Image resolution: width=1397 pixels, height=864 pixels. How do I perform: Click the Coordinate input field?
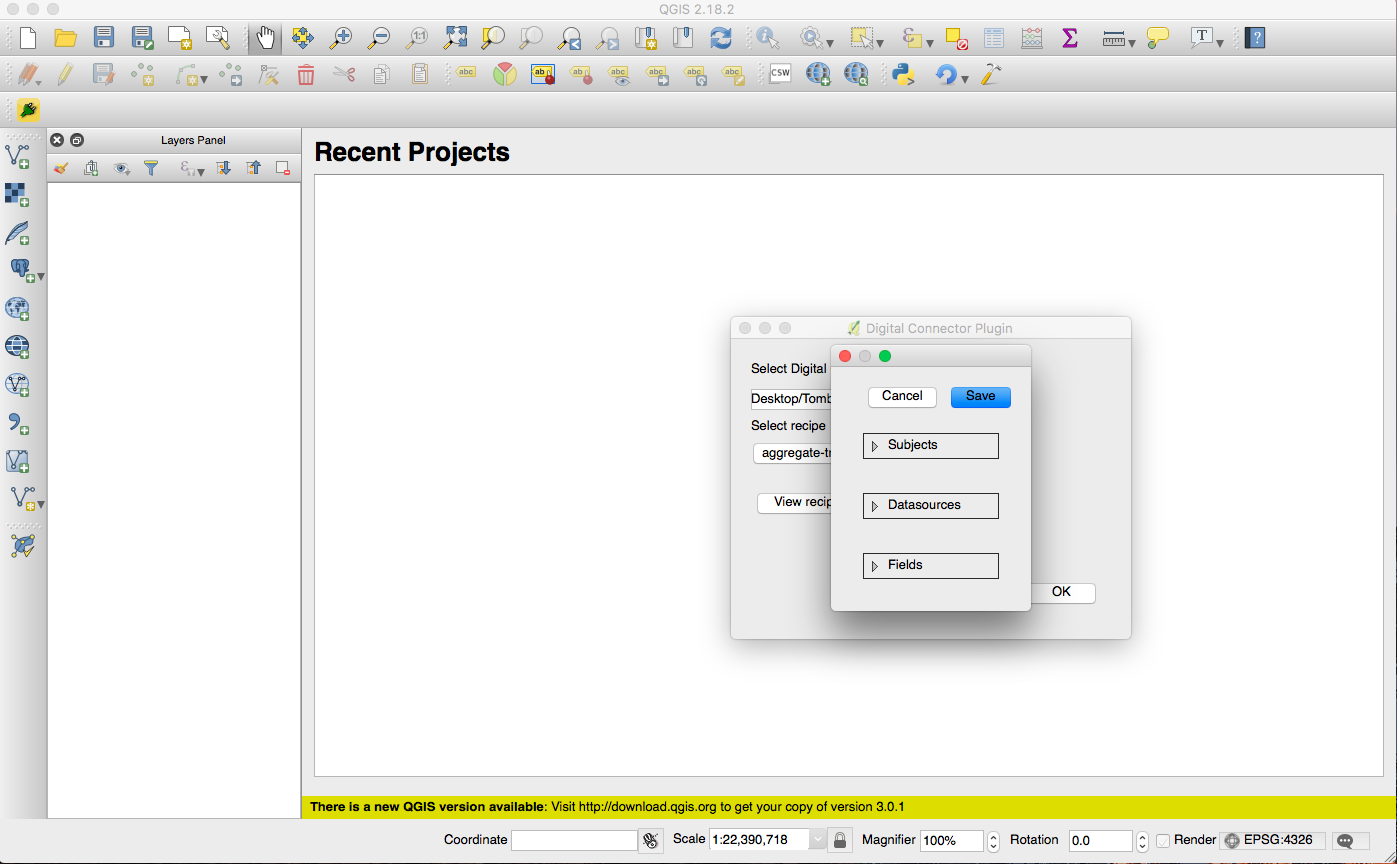[x=574, y=840]
